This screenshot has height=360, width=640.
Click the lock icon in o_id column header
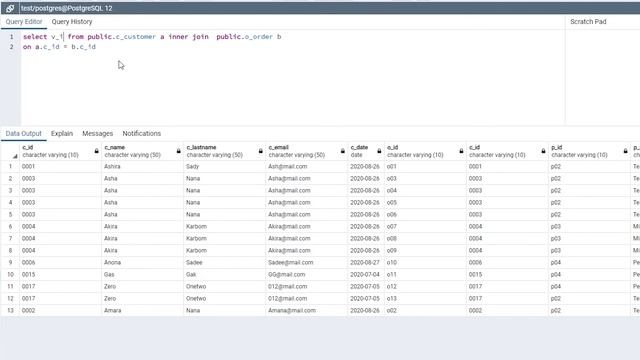coord(461,151)
